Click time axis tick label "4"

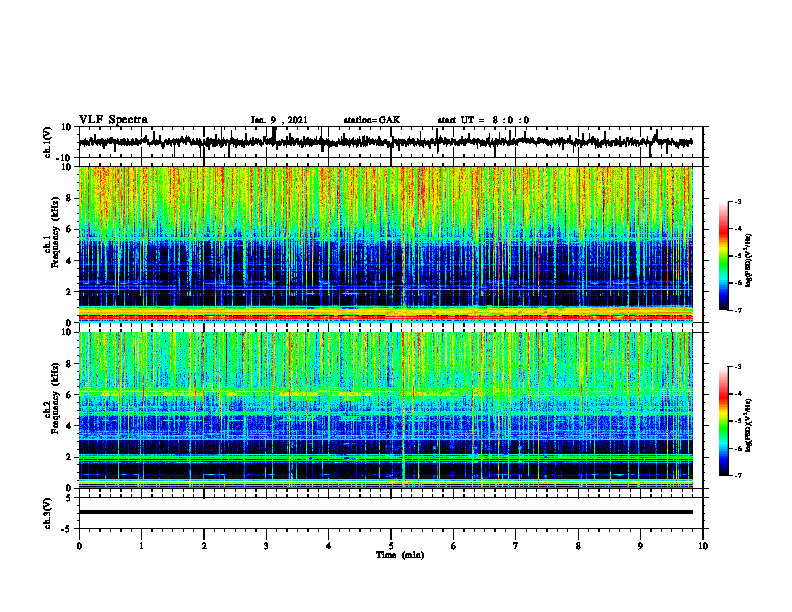click(x=329, y=546)
